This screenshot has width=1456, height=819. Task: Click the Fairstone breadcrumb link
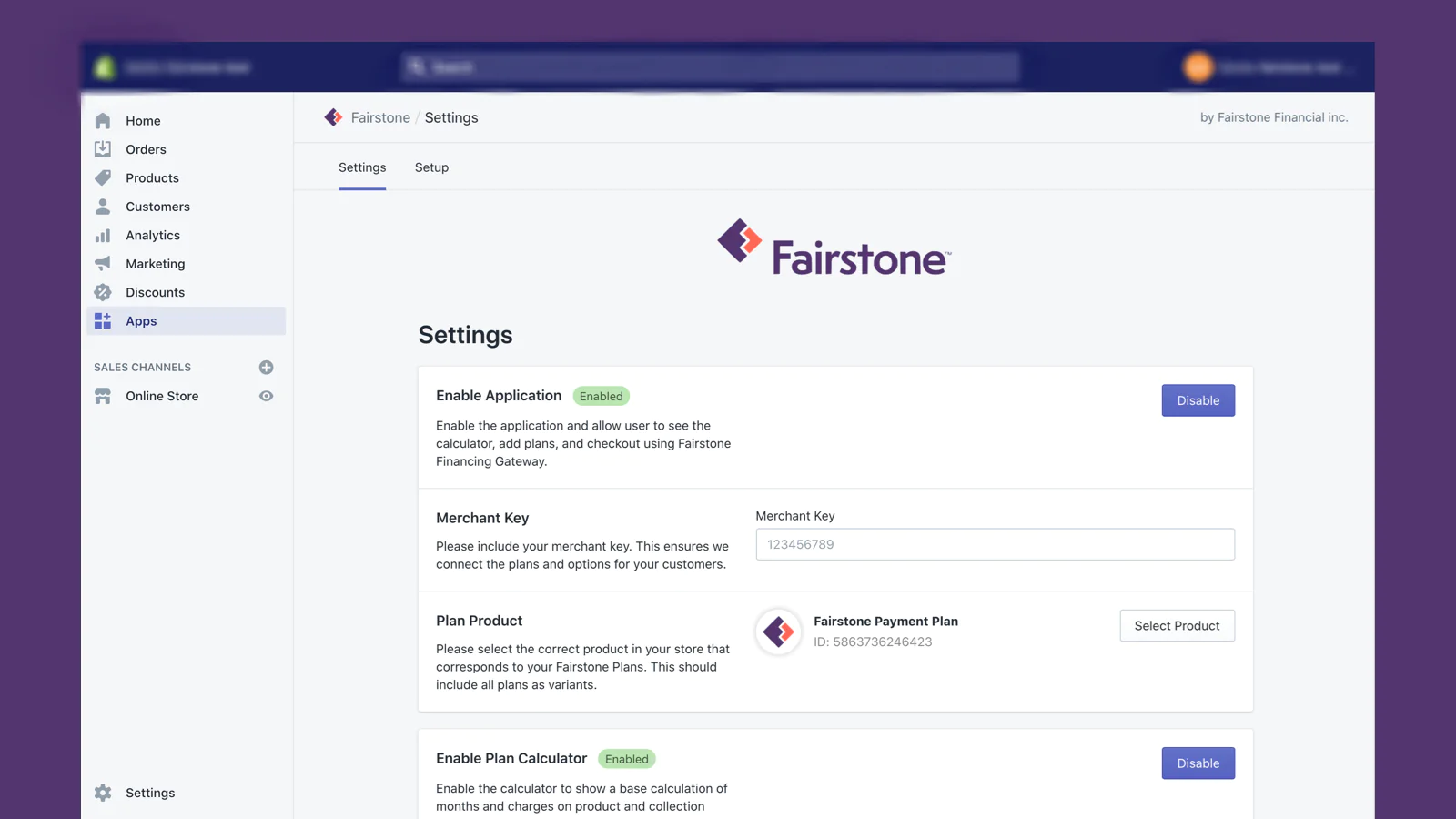coord(380,117)
